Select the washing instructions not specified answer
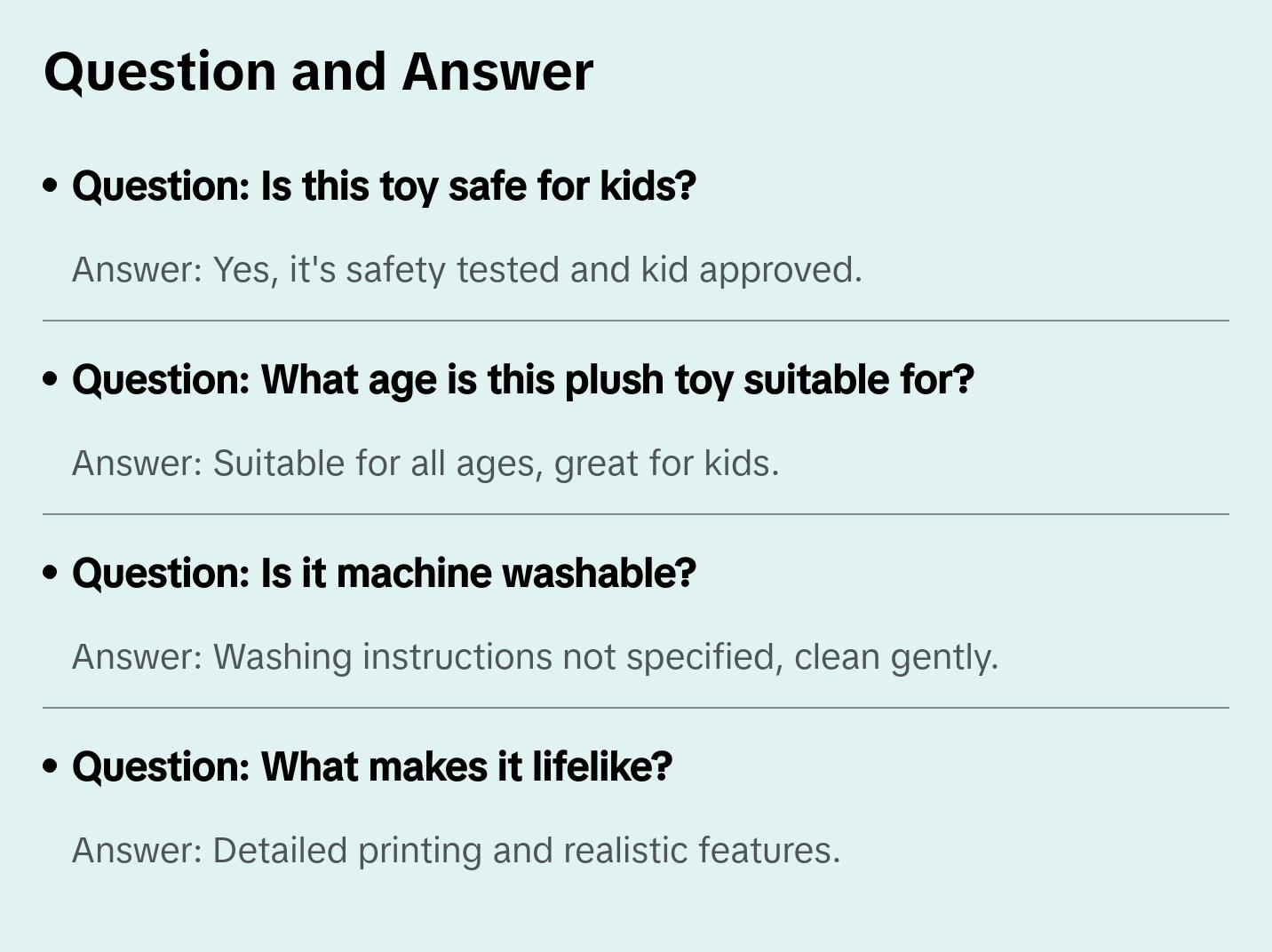Screen dimensions: 1272x952 (536, 657)
